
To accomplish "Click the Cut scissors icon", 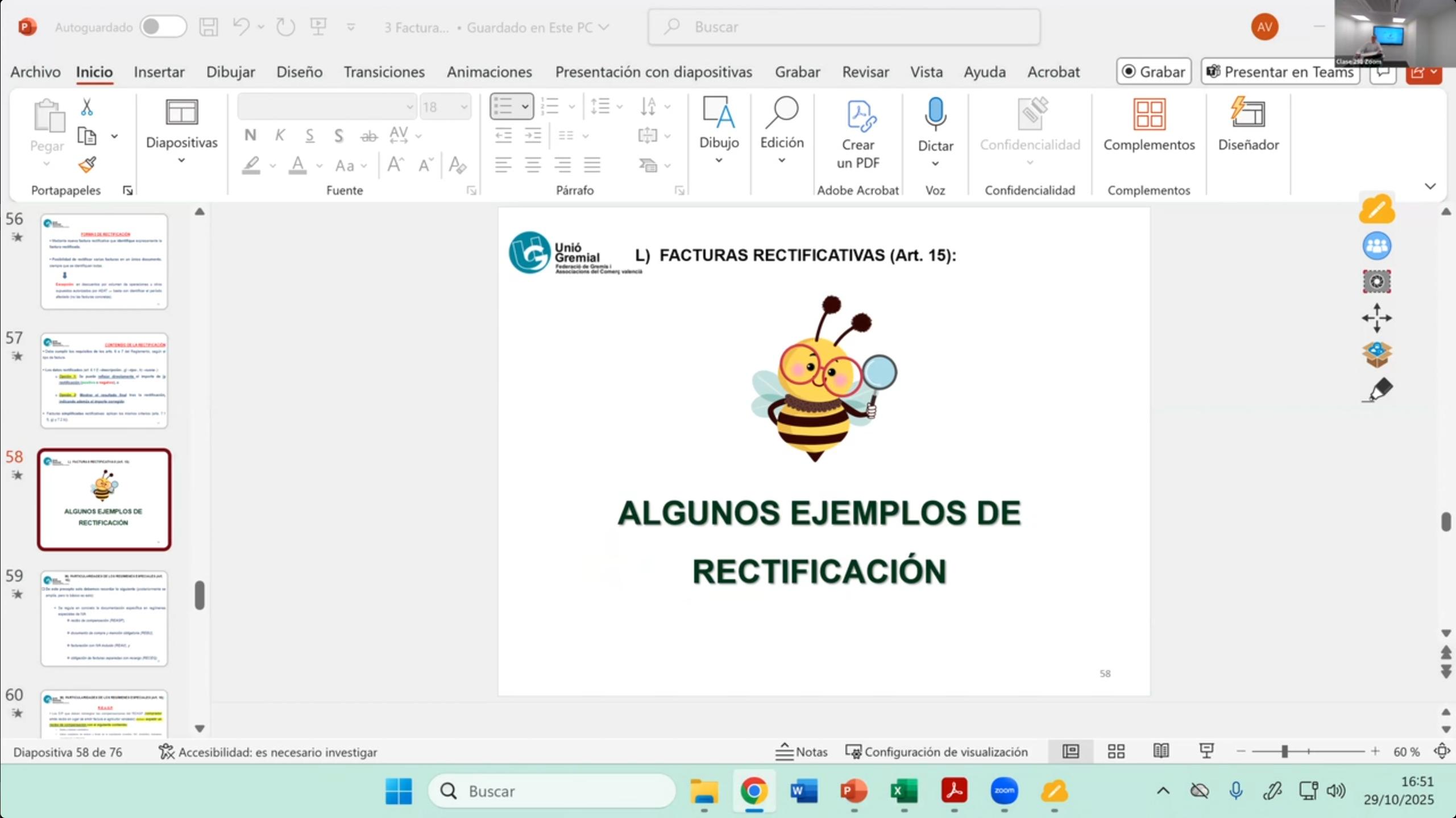I will click(x=86, y=107).
